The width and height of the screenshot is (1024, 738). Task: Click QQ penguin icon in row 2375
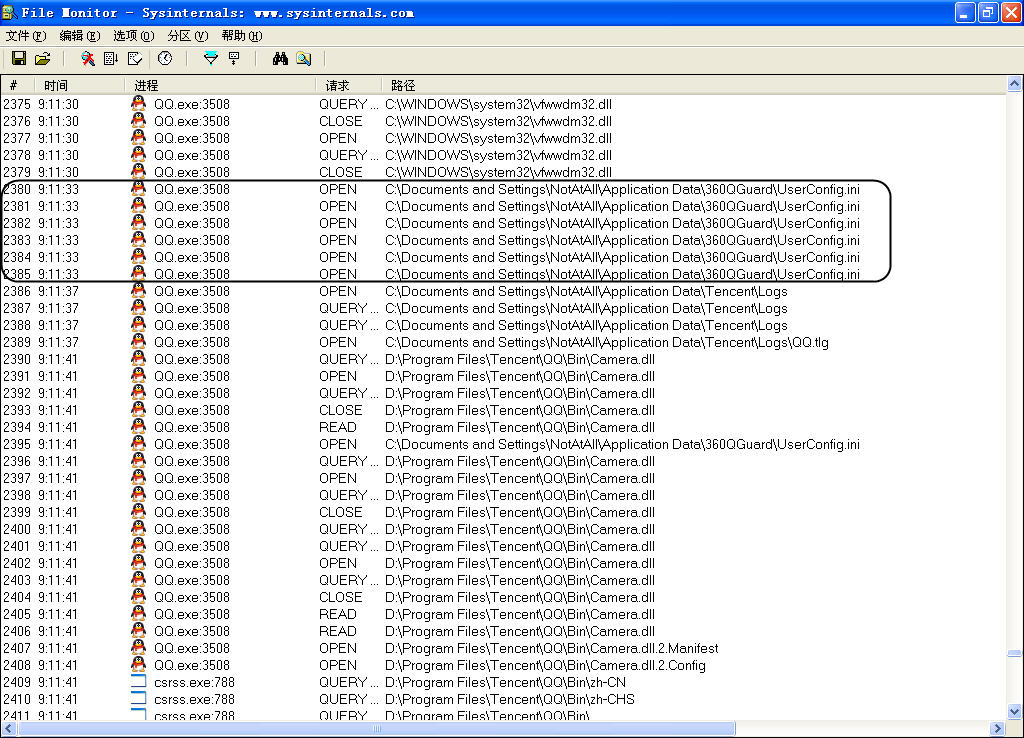tap(138, 103)
